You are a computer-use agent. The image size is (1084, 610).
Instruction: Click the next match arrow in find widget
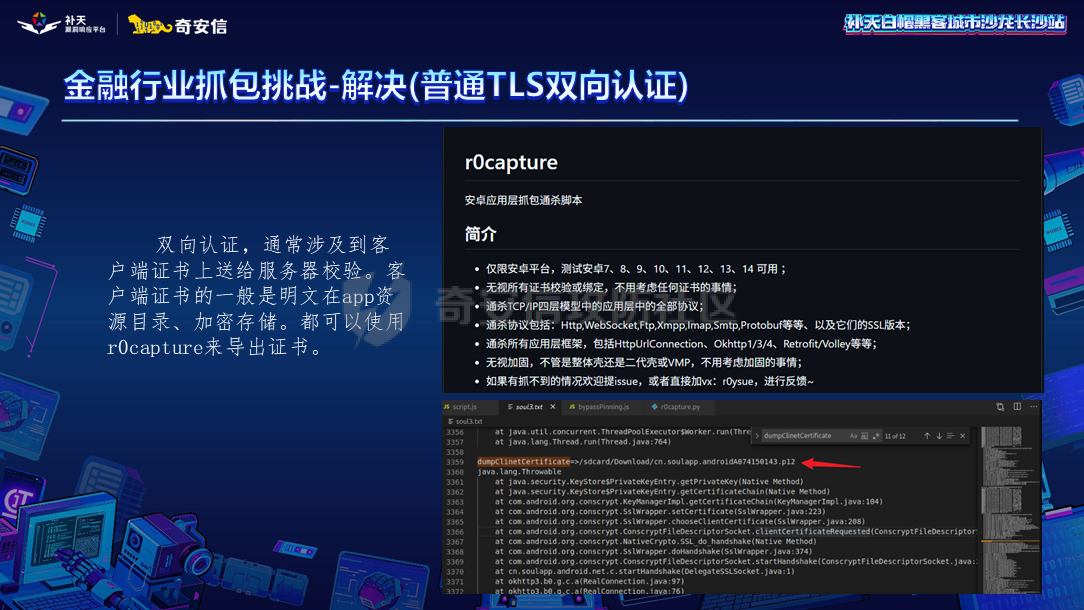coord(938,436)
